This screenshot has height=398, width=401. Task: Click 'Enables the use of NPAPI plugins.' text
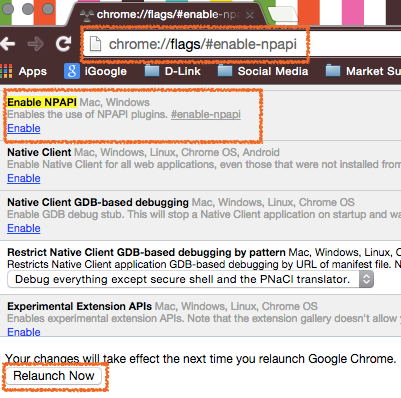tap(87, 114)
